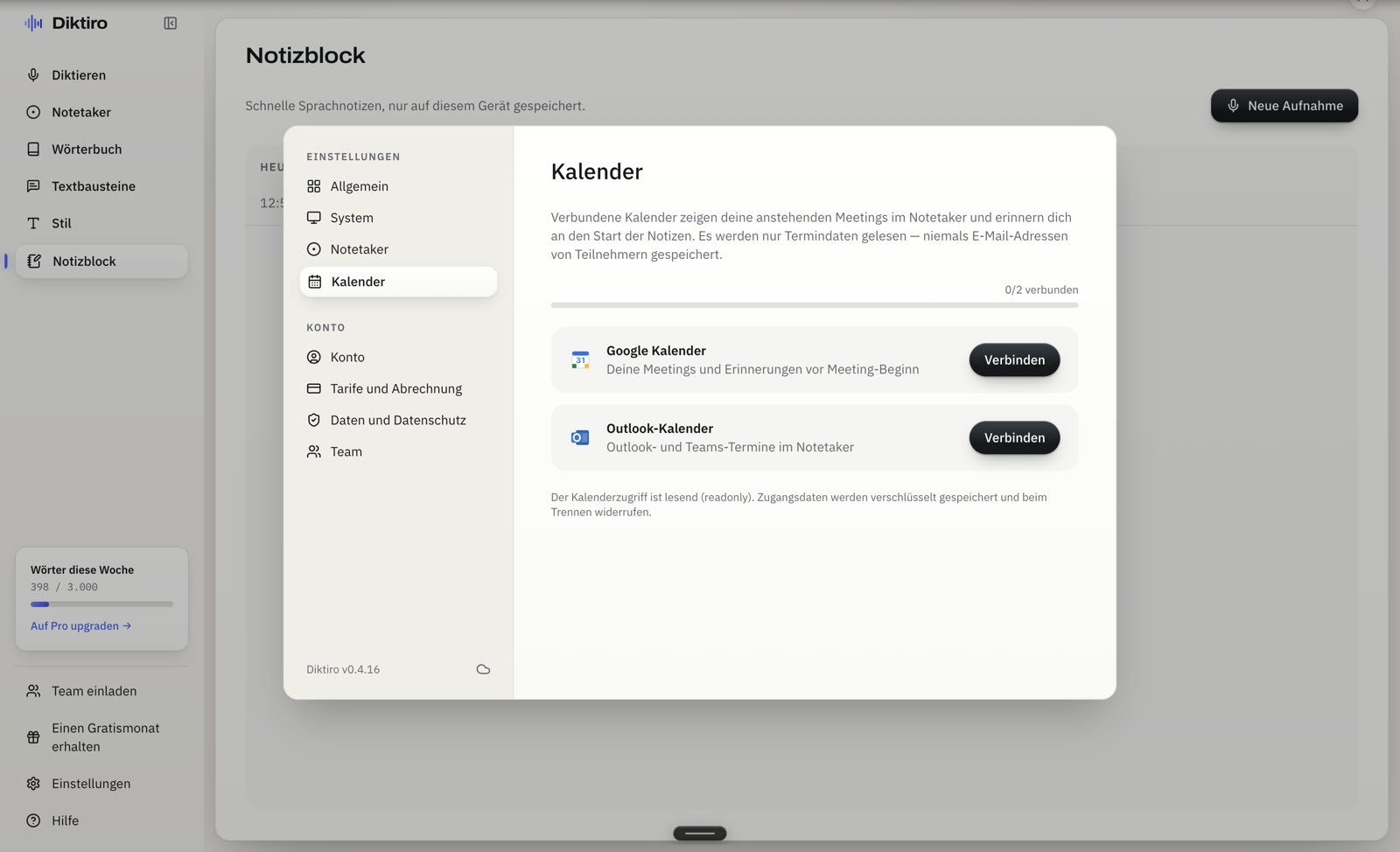Open Textbausteine in the main sidebar

101,186
